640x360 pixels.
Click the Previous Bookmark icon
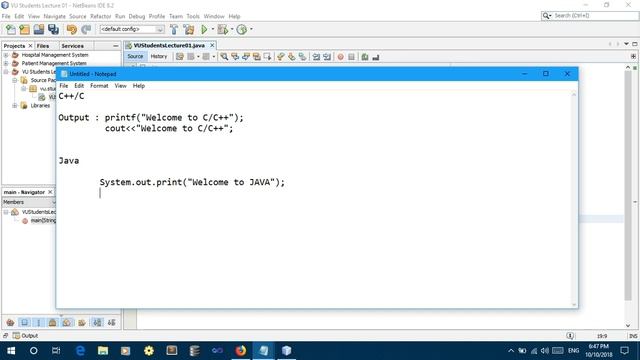tap(280, 57)
